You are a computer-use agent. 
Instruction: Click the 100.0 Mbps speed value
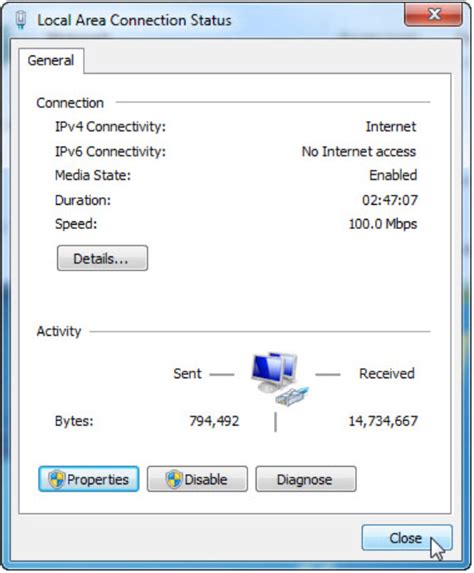tap(383, 224)
